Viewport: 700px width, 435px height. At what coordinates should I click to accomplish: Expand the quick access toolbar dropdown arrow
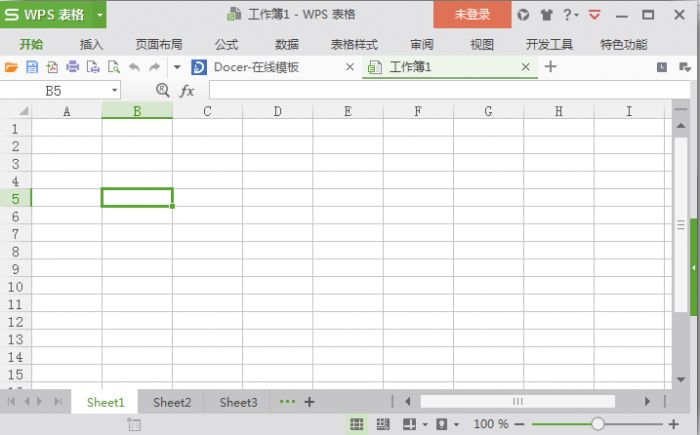(177, 67)
